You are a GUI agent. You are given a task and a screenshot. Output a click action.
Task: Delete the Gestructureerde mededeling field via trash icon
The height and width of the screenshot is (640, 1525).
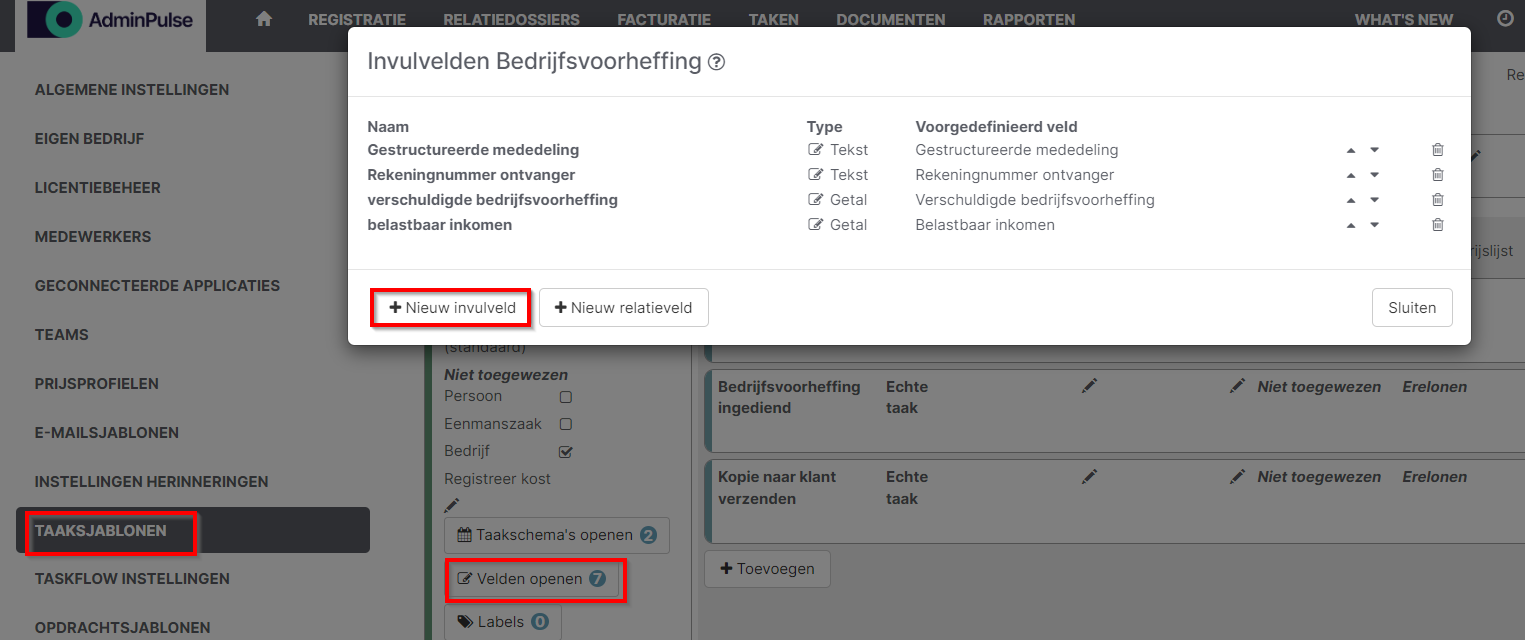[1437, 150]
